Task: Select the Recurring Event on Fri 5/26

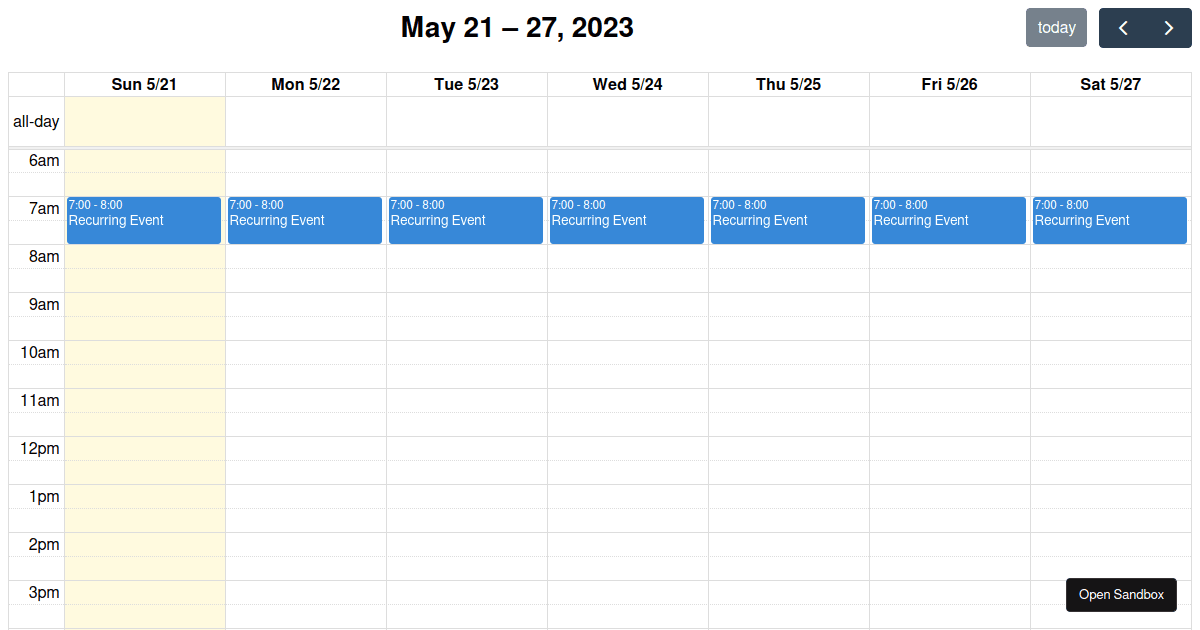Action: (948, 220)
